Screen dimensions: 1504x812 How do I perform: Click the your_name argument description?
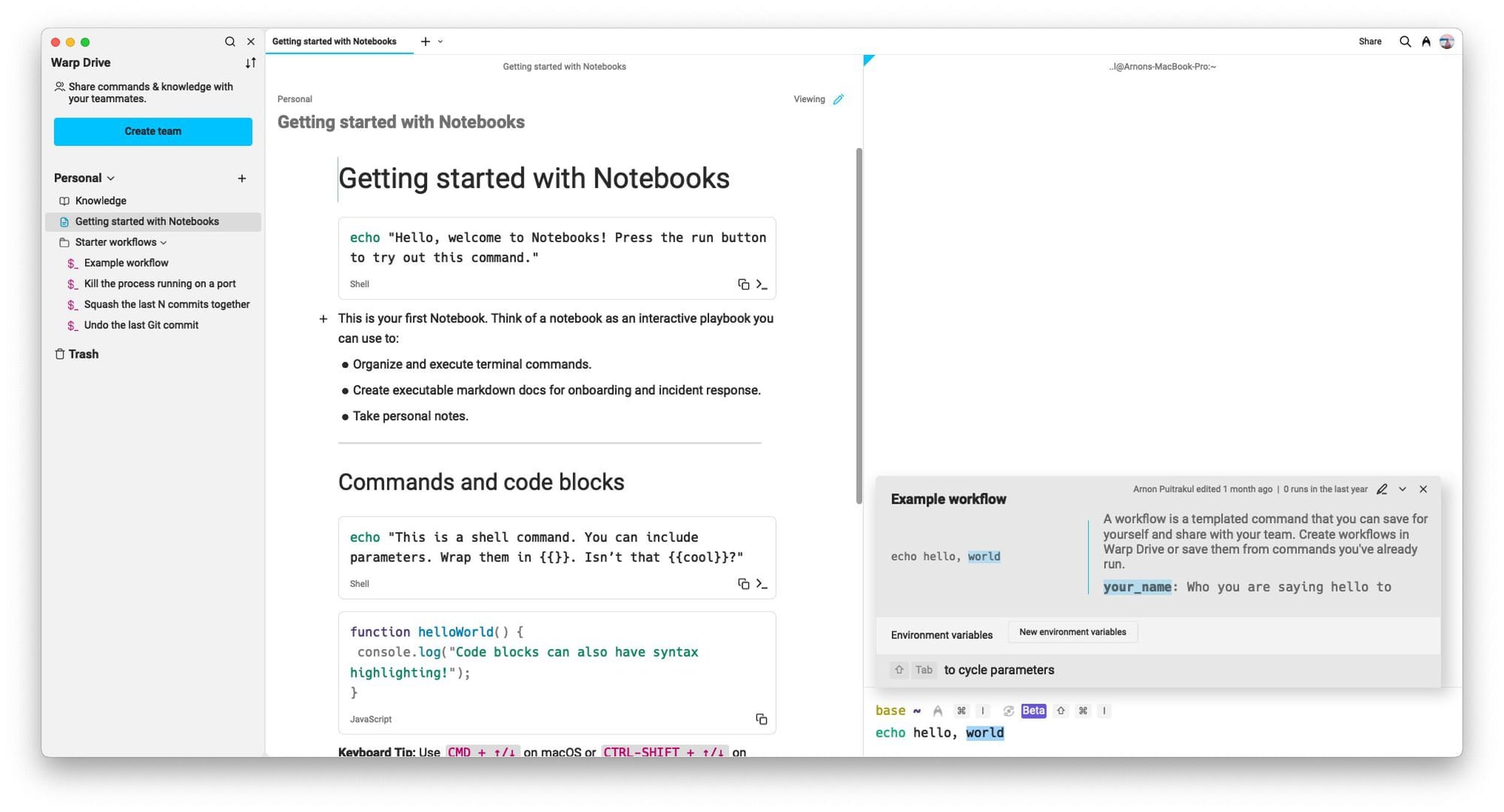tap(1248, 587)
